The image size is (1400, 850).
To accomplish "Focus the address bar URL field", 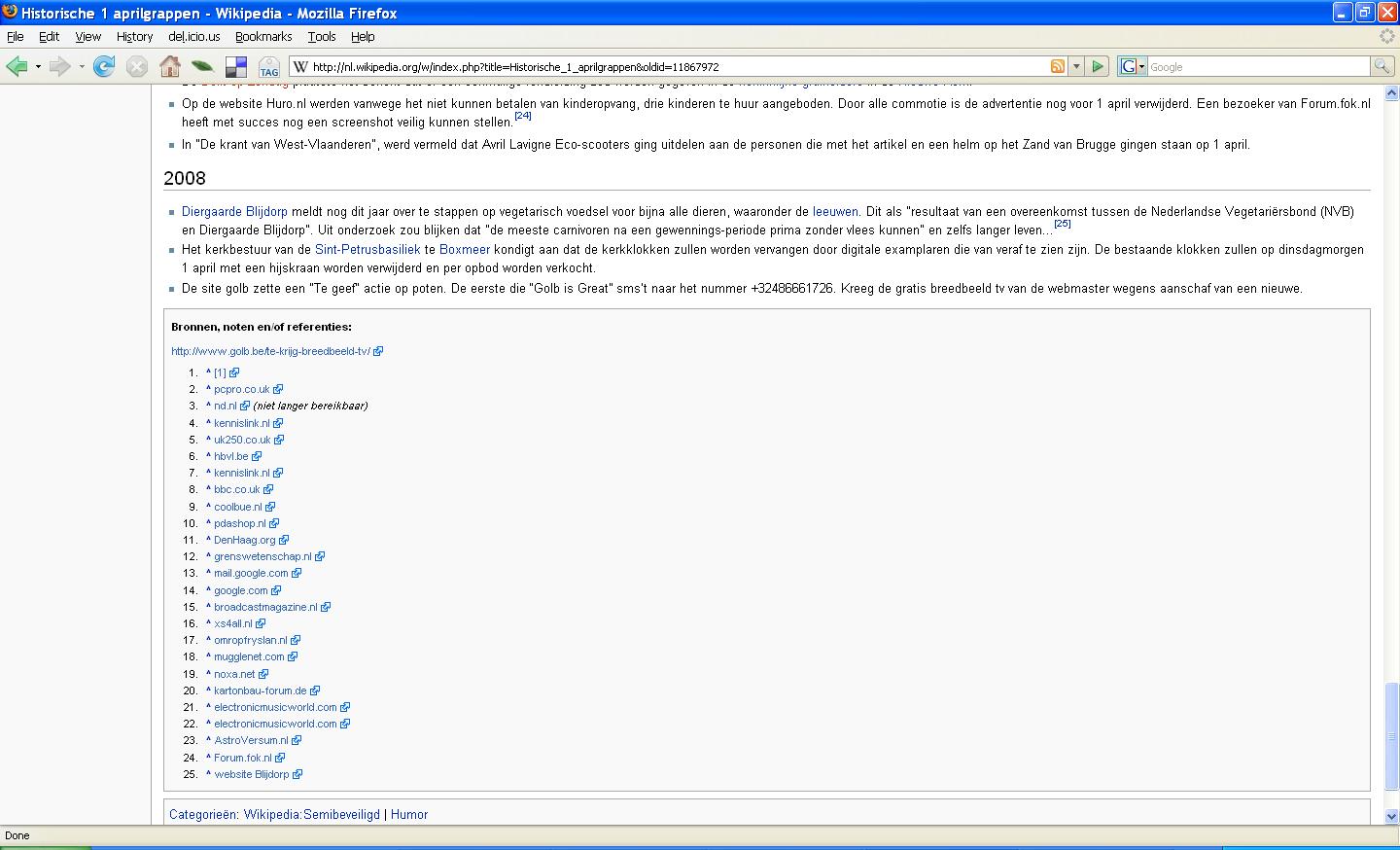I will click(x=679, y=67).
